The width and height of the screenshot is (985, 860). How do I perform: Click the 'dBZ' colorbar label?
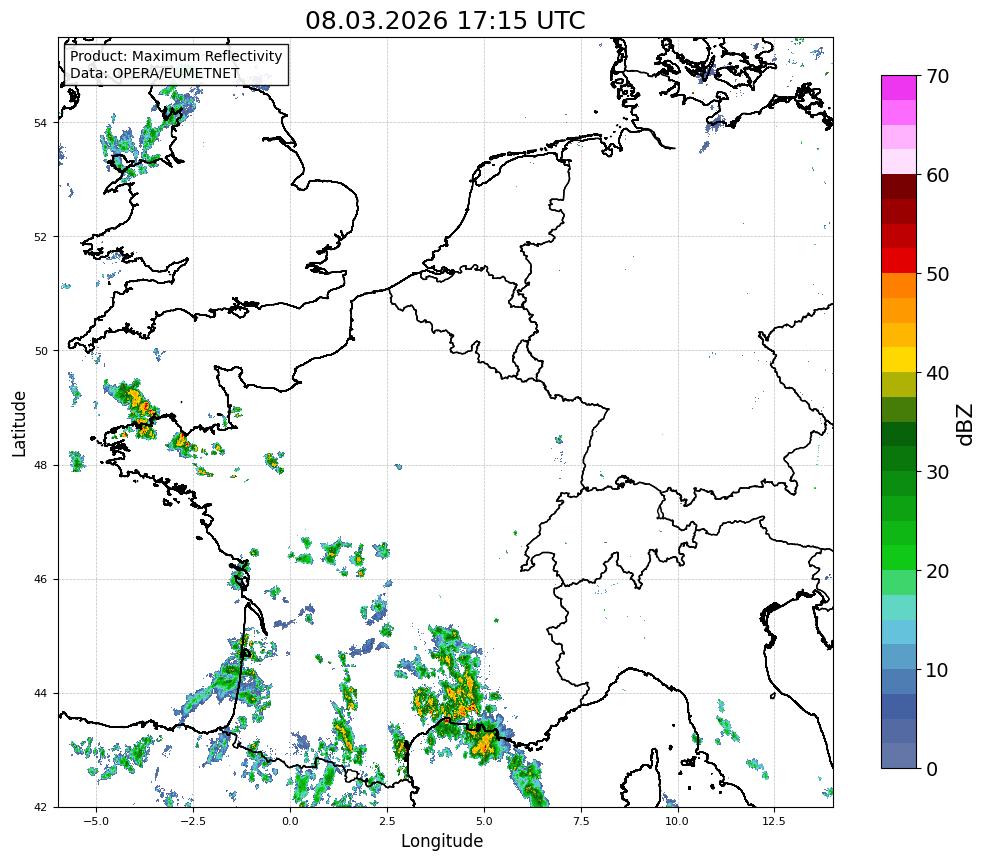pos(966,424)
